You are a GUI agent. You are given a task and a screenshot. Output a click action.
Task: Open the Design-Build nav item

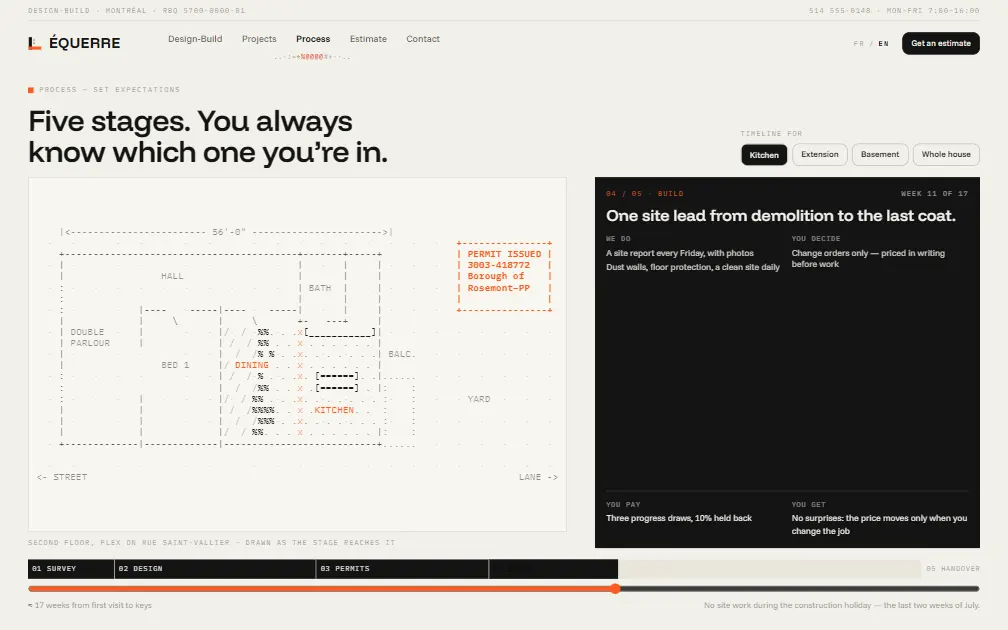195,39
